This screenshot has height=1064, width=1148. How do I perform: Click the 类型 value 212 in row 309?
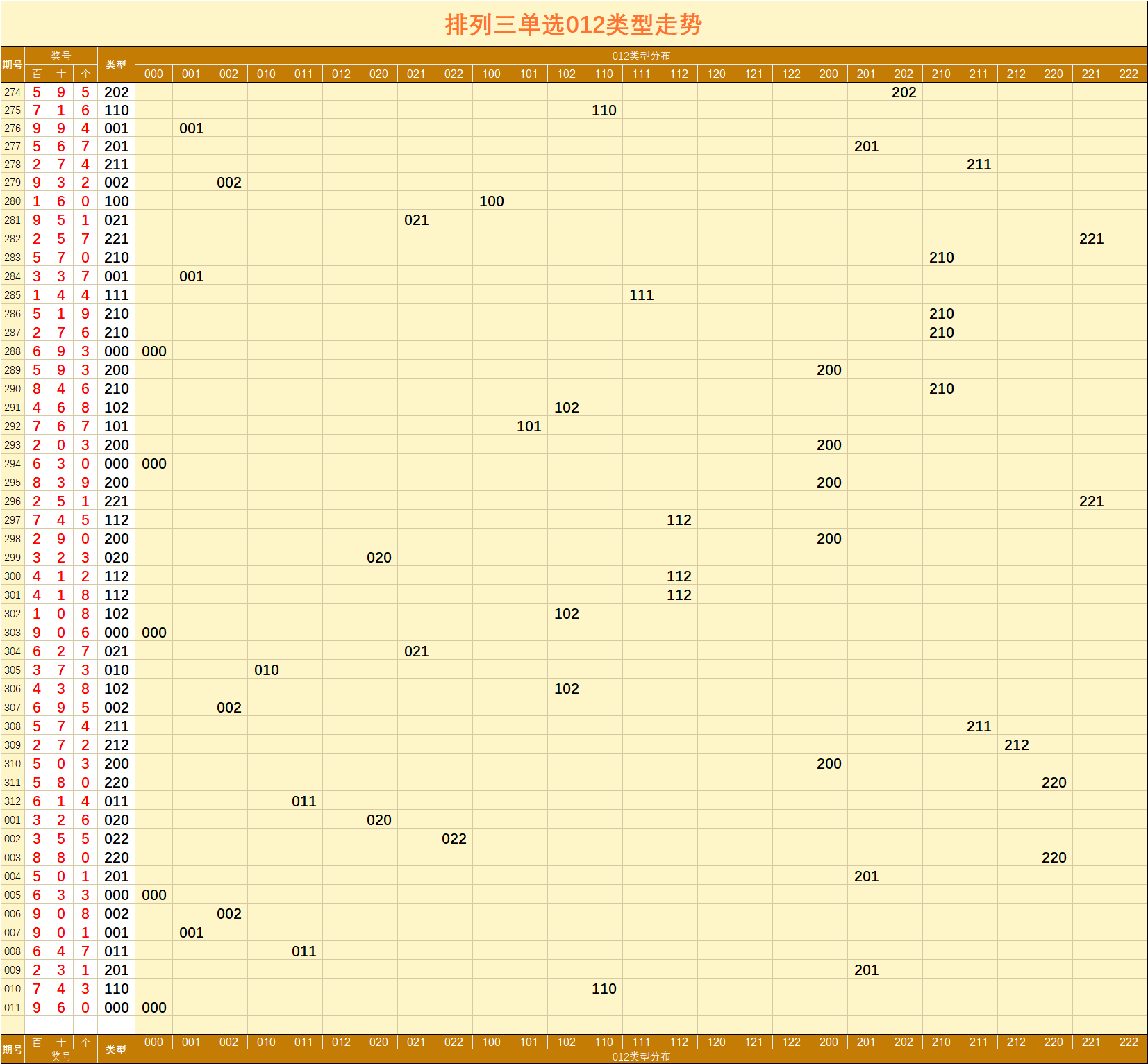click(116, 745)
